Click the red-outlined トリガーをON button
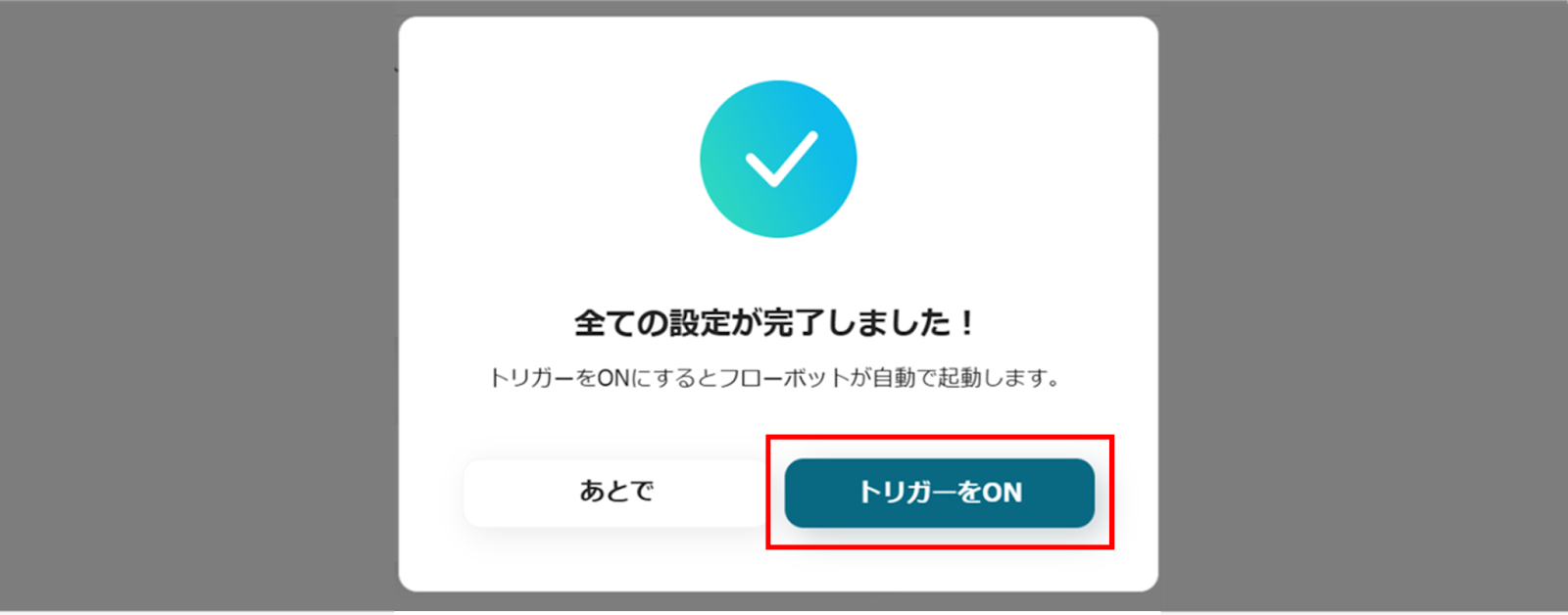The image size is (1568, 615). coord(939,493)
